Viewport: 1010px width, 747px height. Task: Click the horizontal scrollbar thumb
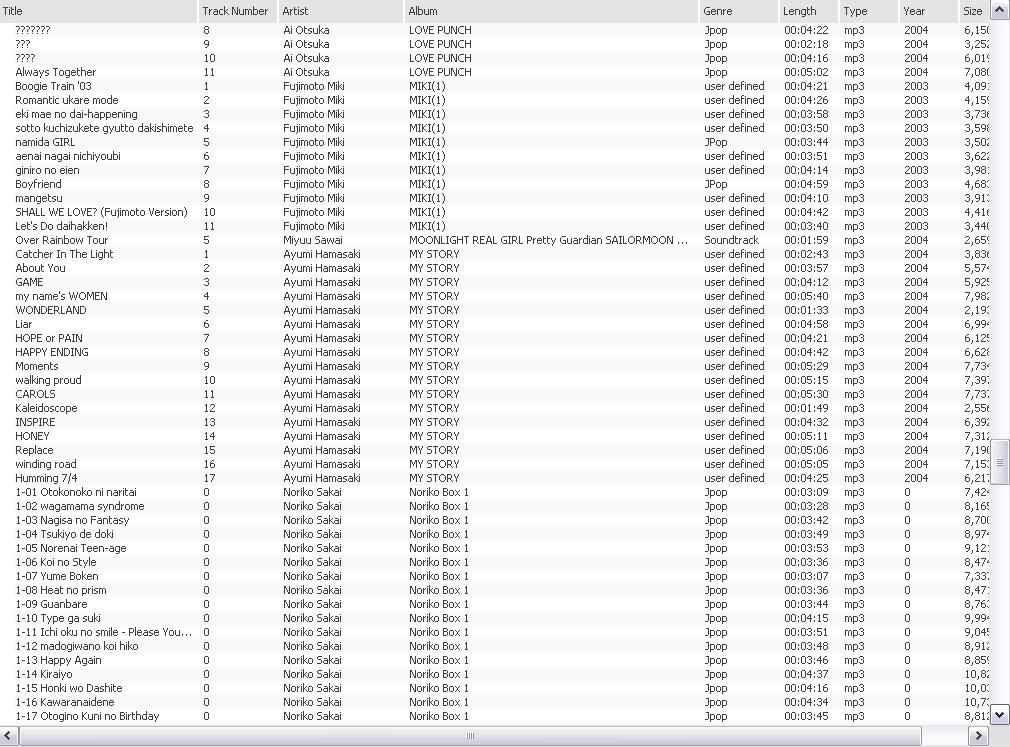(470, 735)
